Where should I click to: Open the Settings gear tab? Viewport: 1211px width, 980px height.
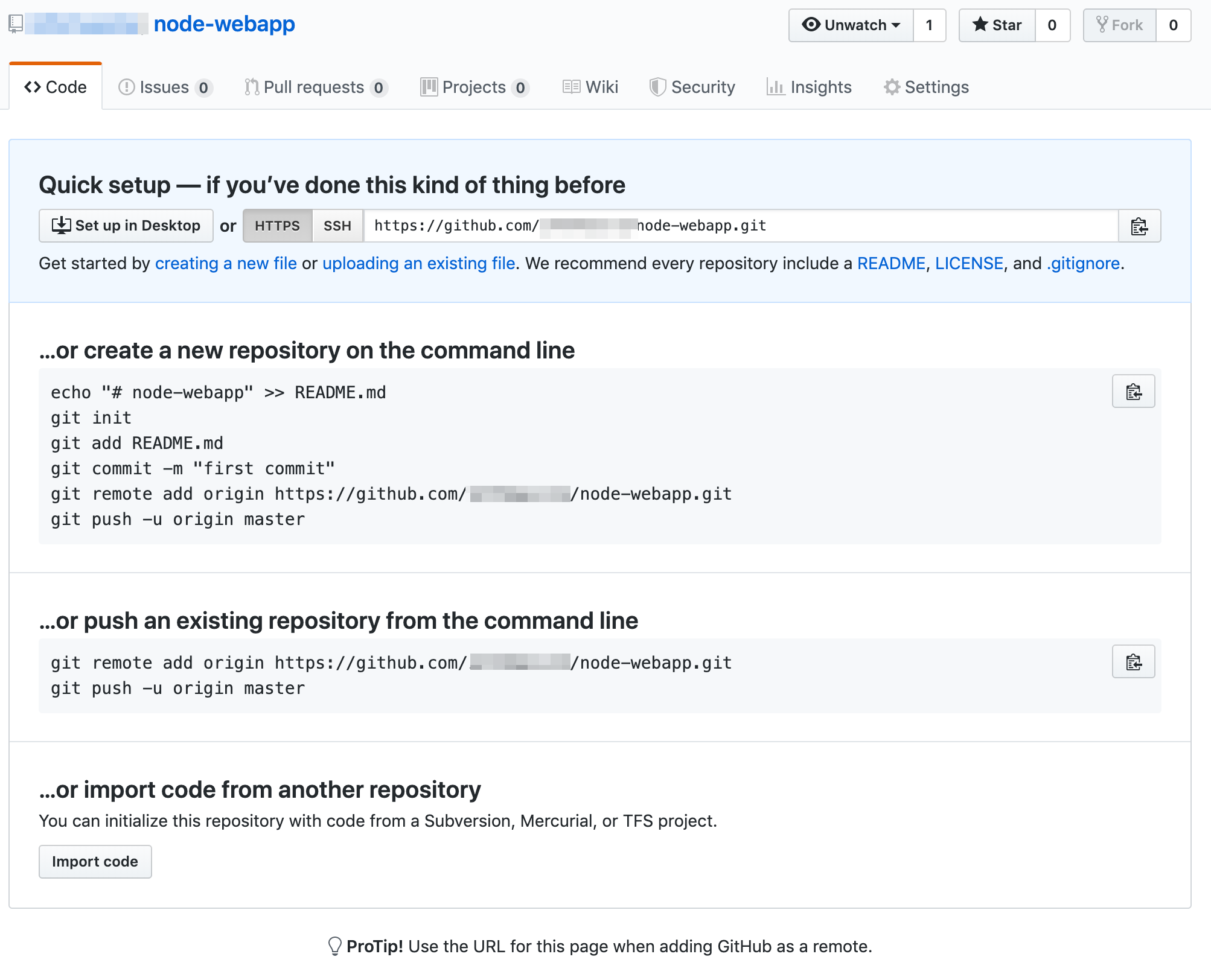[x=927, y=87]
